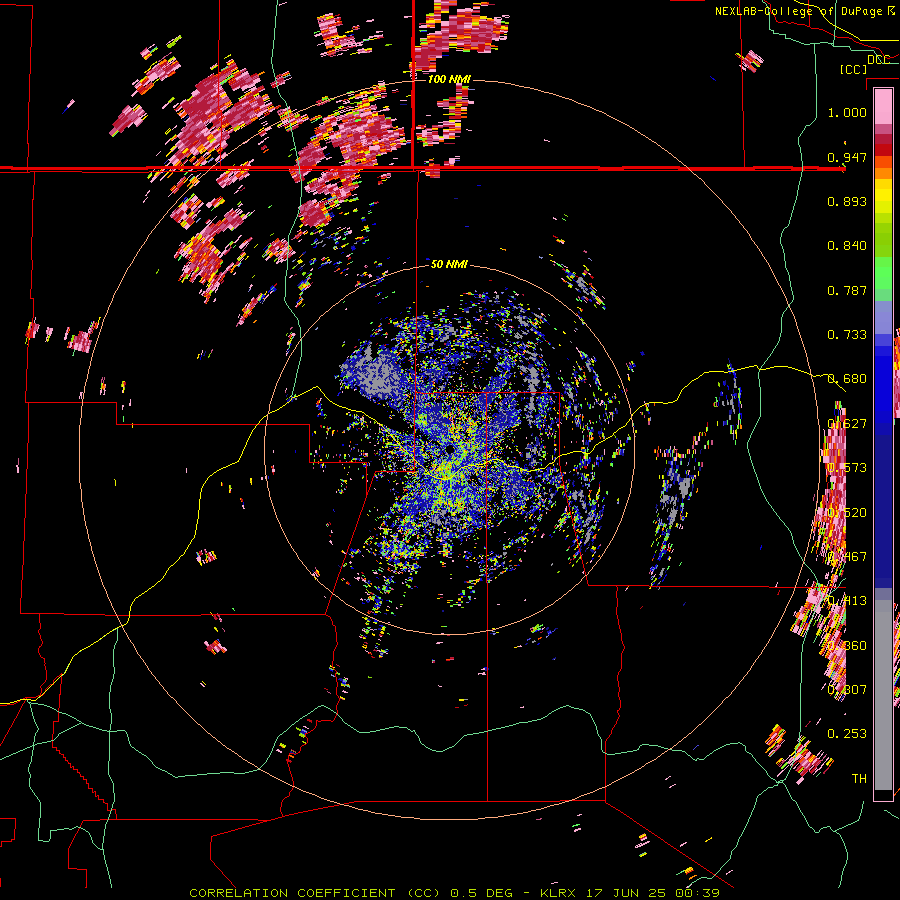Click the 0.253 scale label

847,734
